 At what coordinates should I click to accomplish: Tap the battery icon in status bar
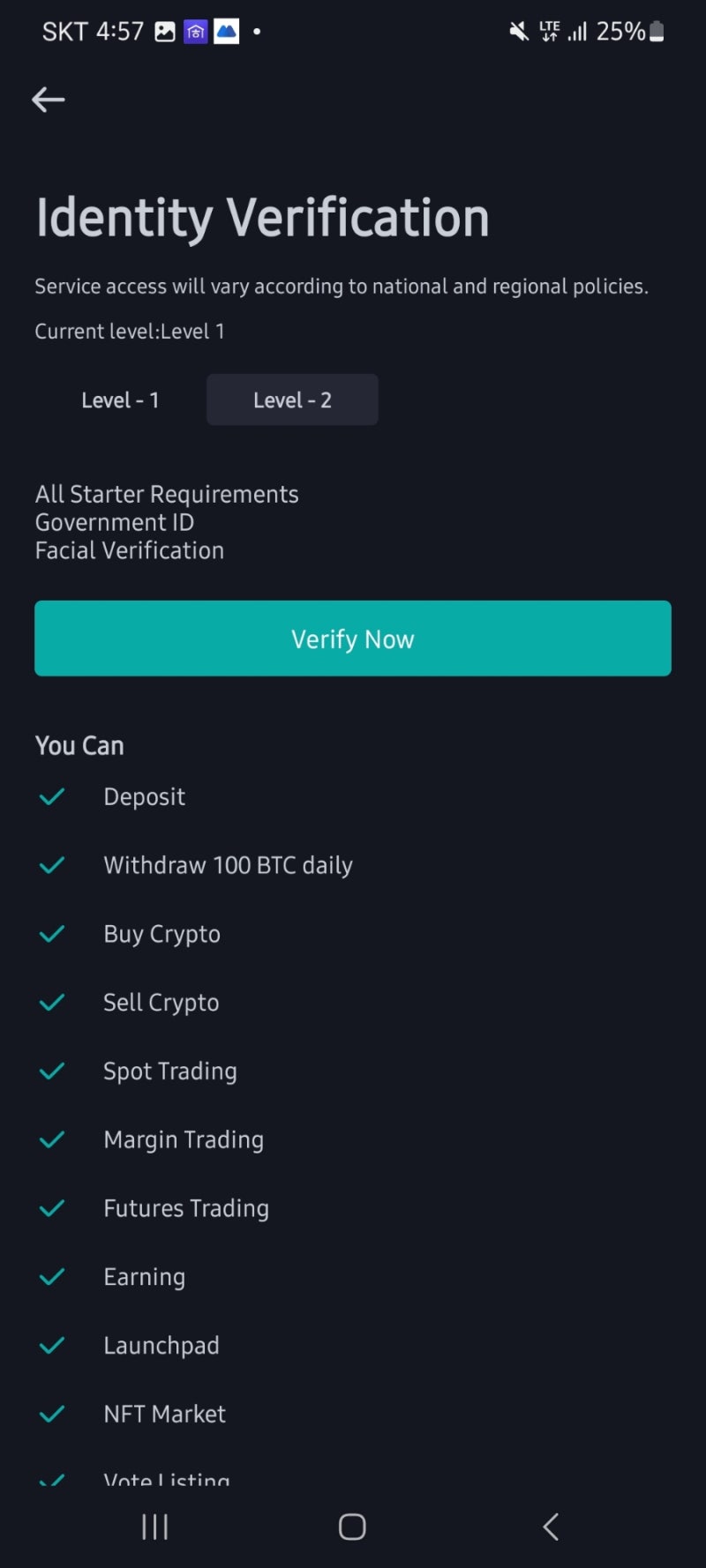(657, 32)
